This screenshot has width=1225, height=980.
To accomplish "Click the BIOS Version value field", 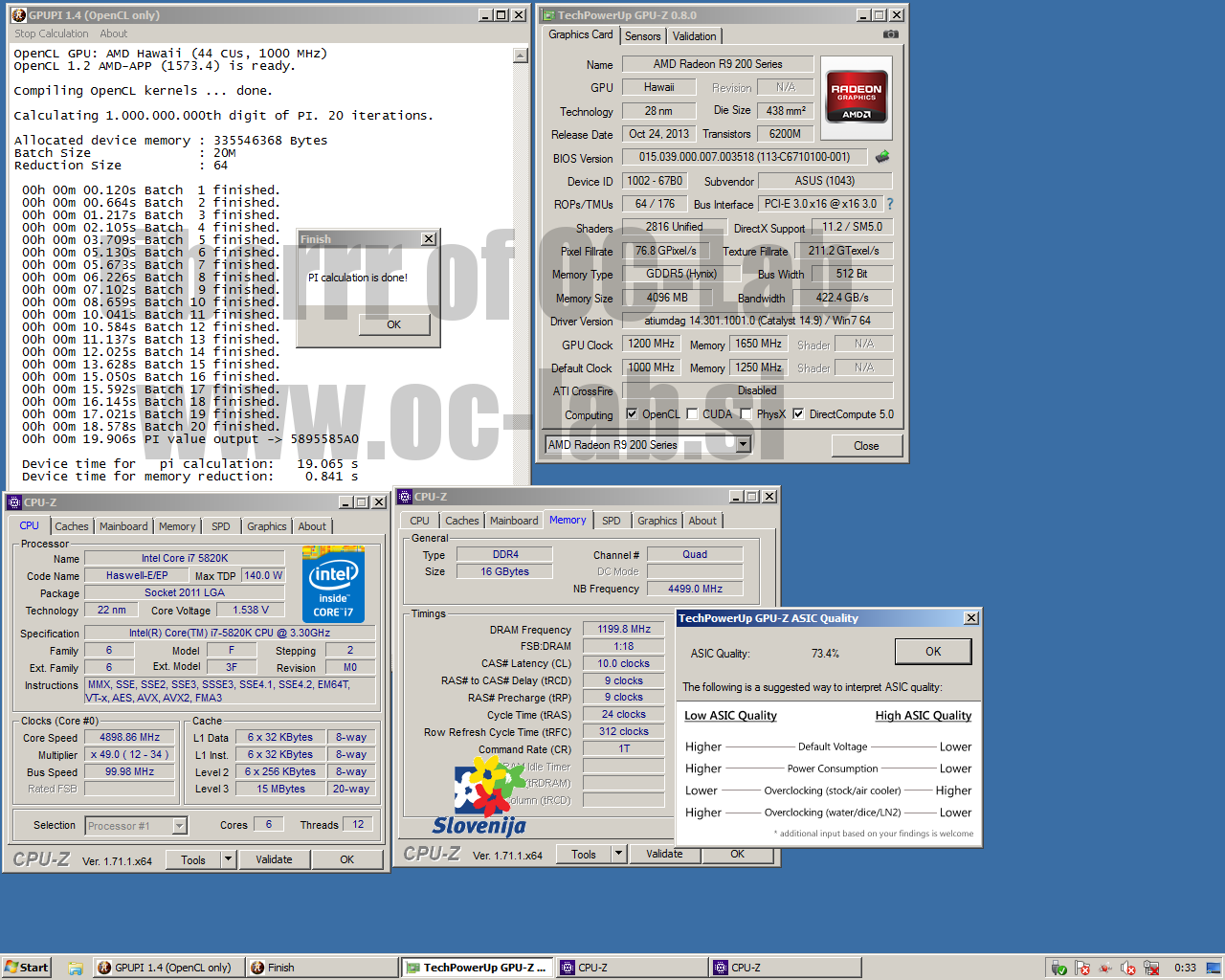I will [745, 157].
